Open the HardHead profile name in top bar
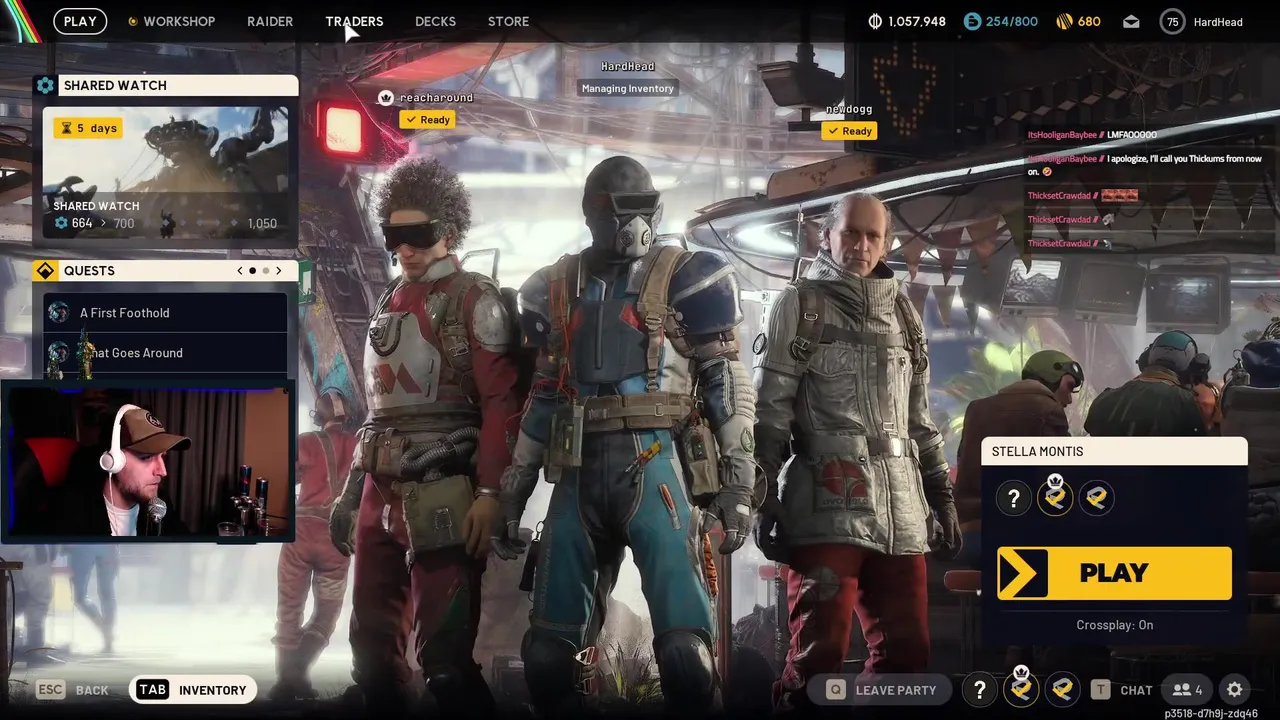Image resolution: width=1280 pixels, height=720 pixels. (x=1218, y=21)
